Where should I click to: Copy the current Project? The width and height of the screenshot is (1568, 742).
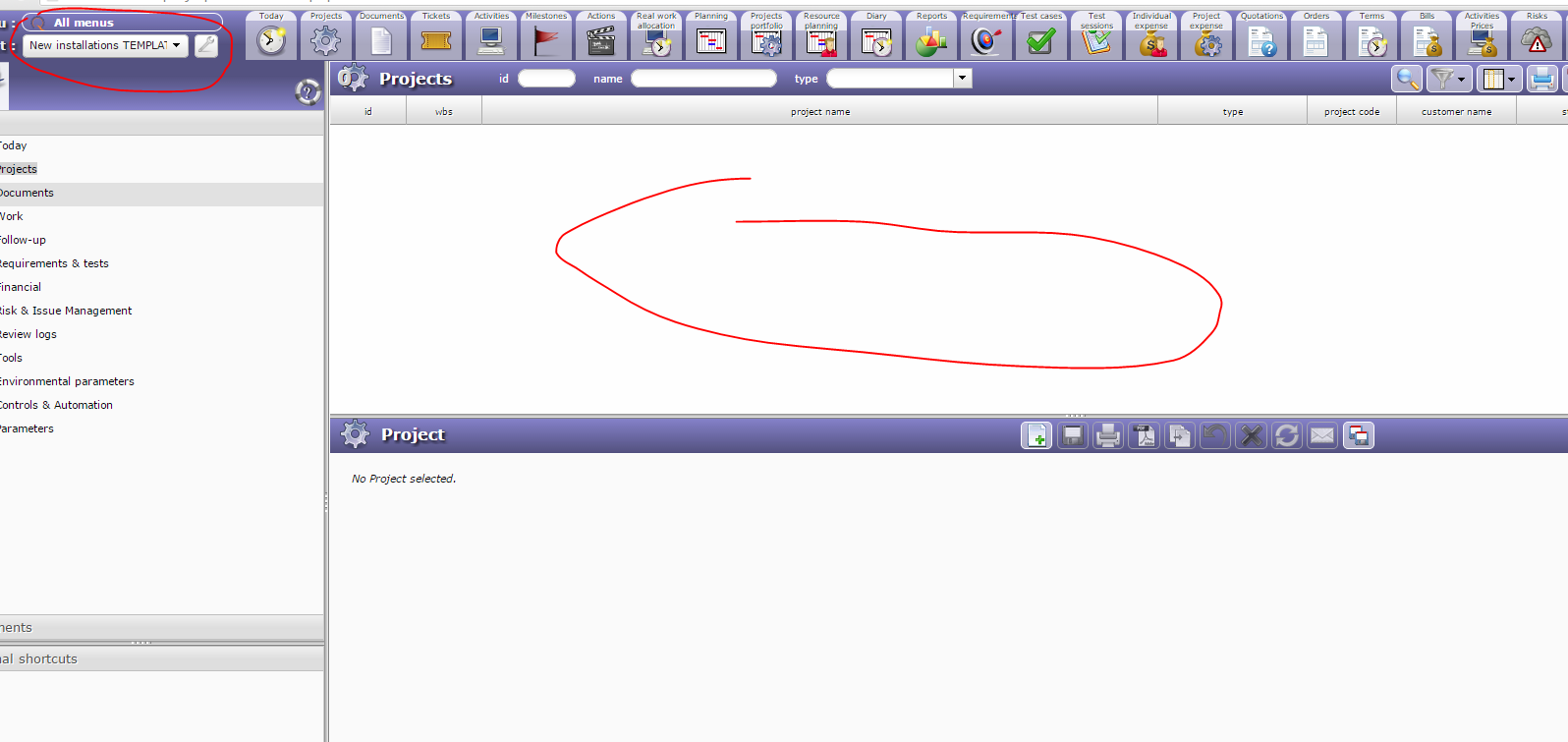[1180, 435]
